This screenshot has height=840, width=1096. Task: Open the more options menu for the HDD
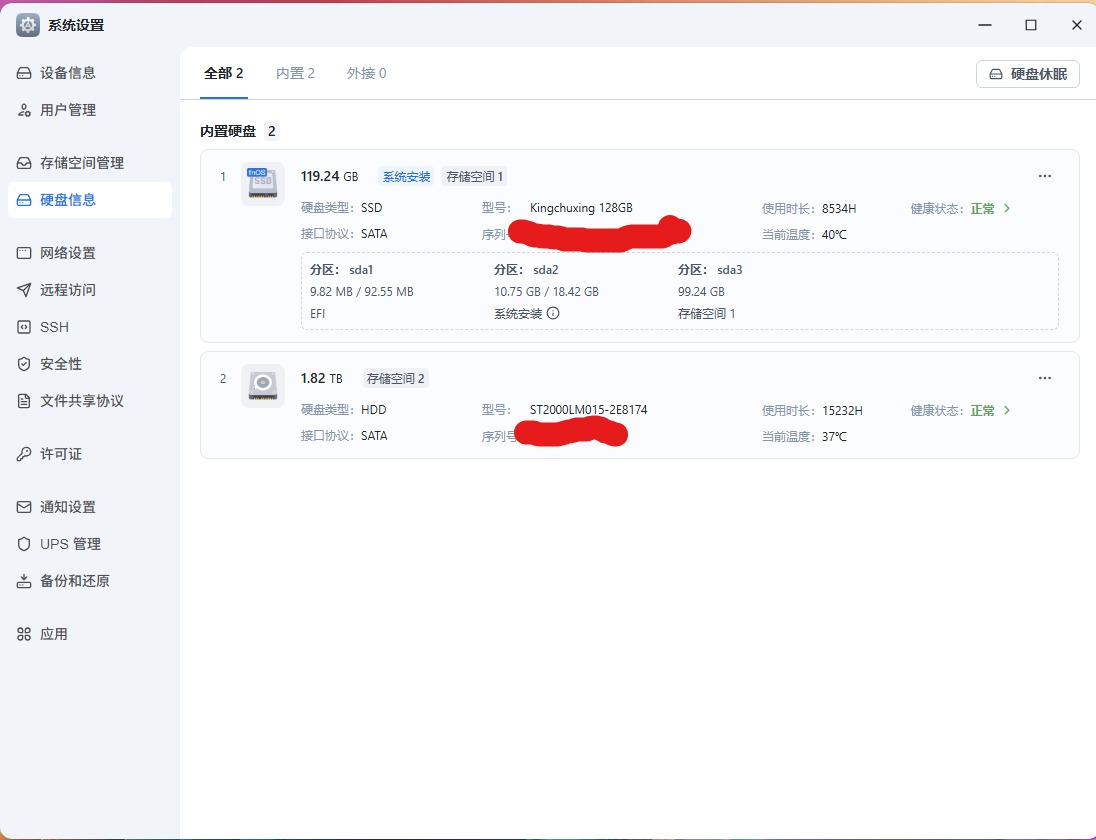1045,378
